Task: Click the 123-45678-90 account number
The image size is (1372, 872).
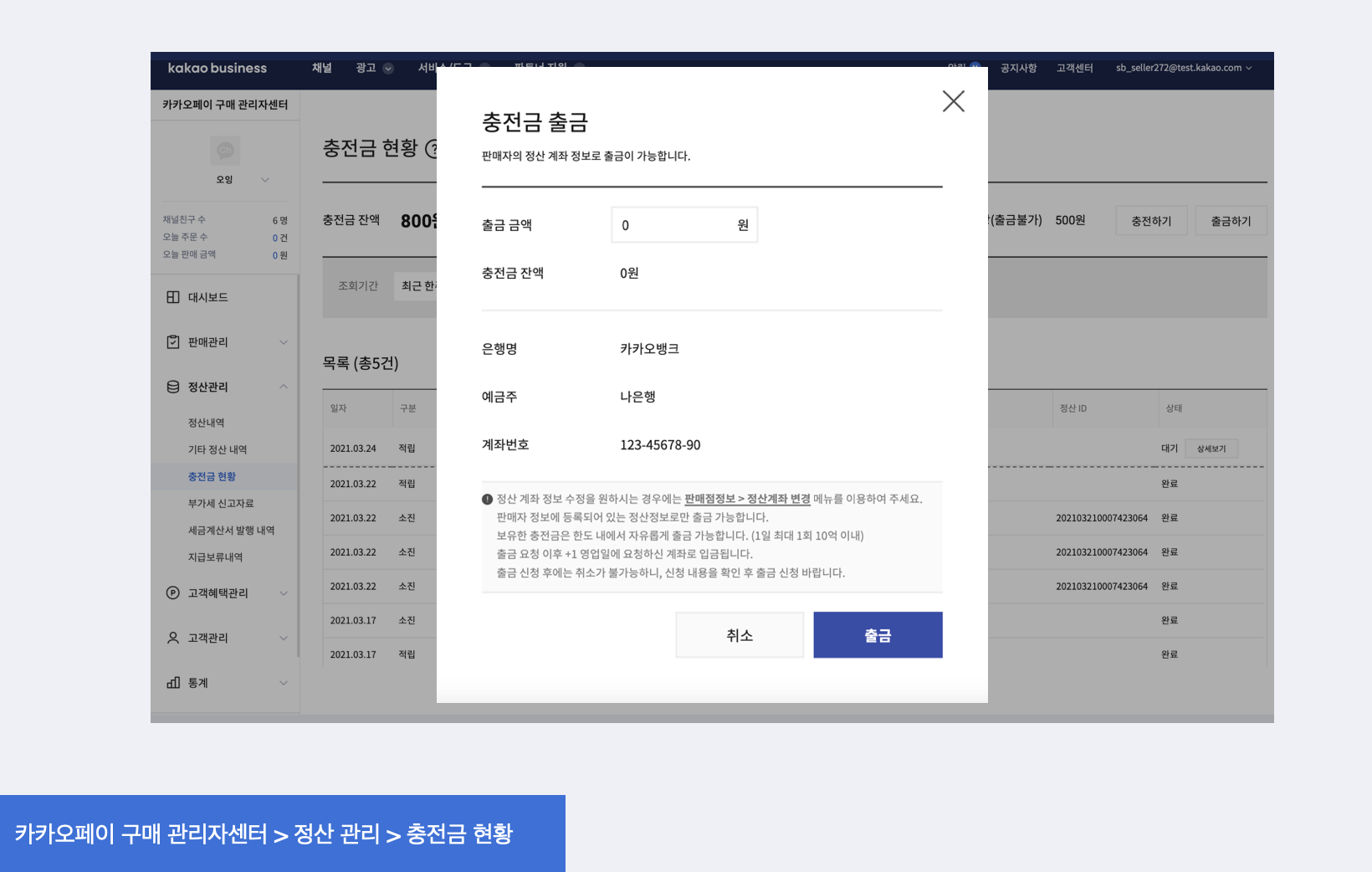Action: [660, 445]
